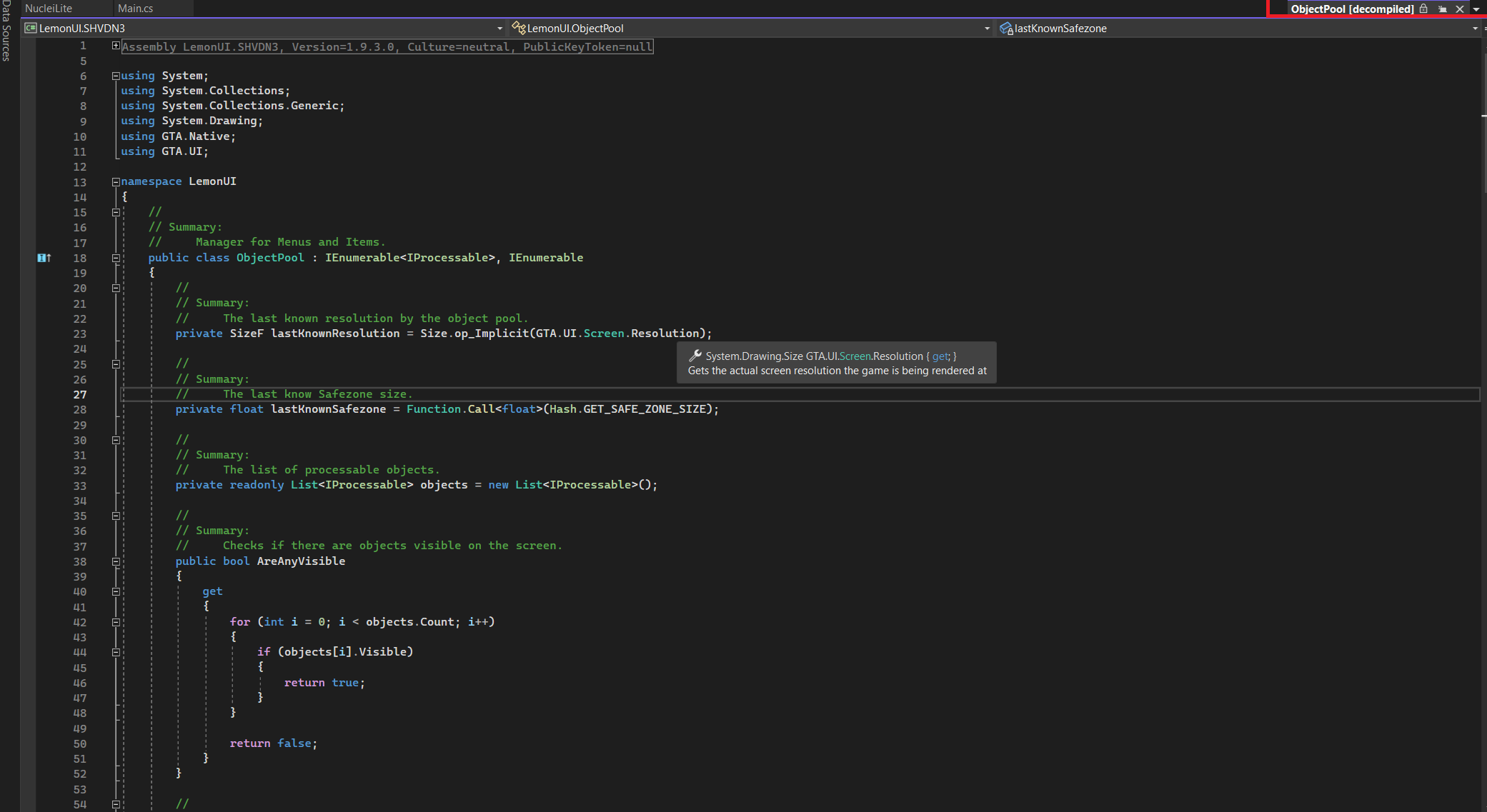The width and height of the screenshot is (1487, 812).
Task: Click the read-only lock icon on ObjectPool tab
Action: pos(1423,9)
